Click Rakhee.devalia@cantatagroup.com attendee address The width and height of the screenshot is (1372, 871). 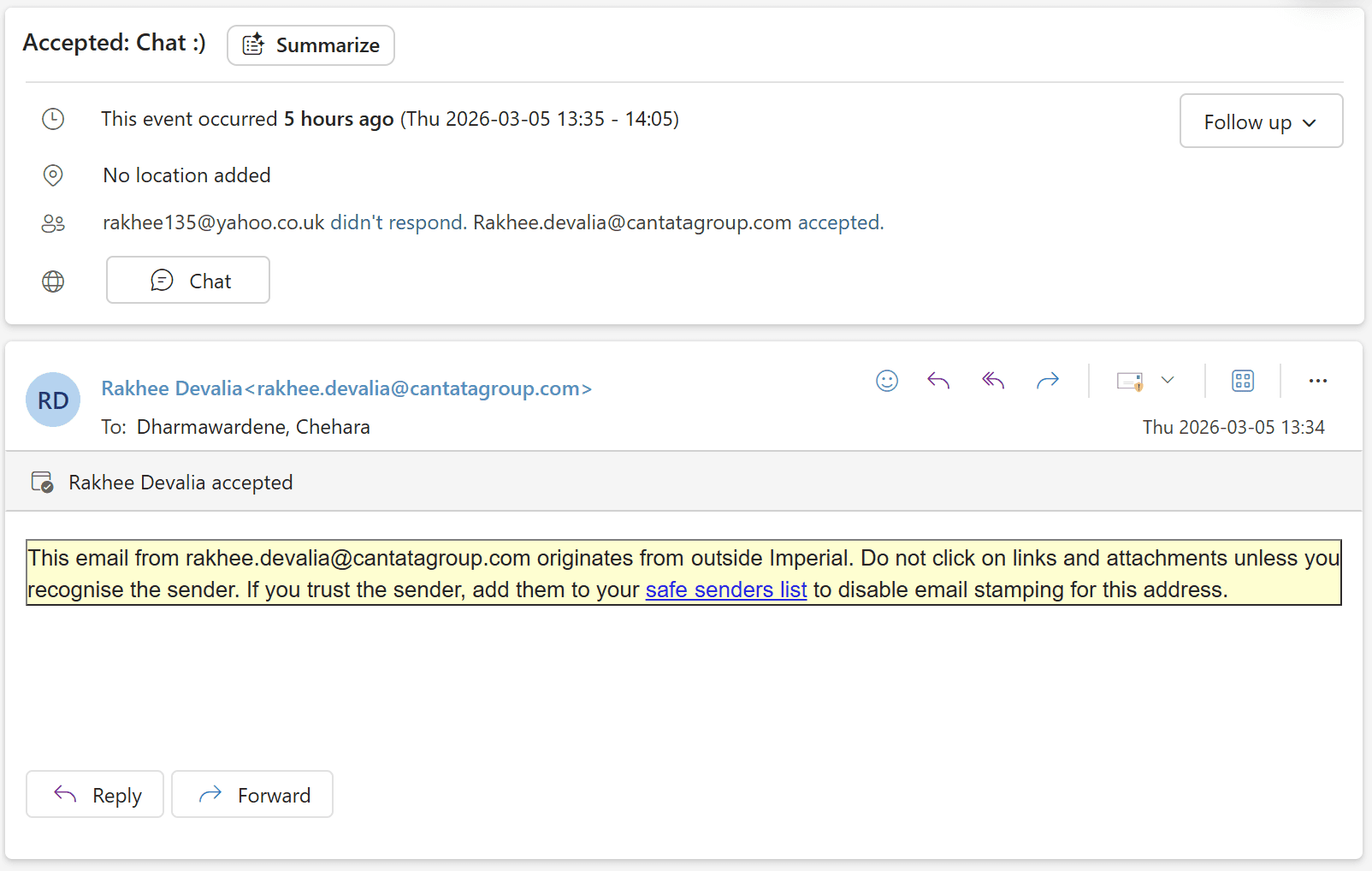tap(632, 222)
